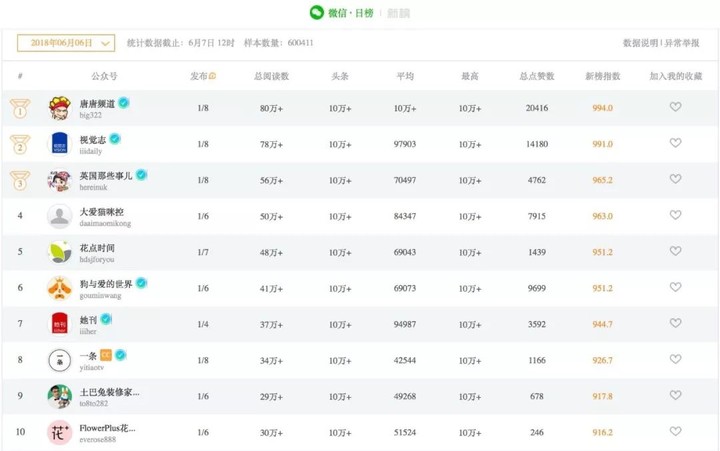Favorite 狗与爱的世界 with the heart icon
Screen dimensions: 720x451
(x=675, y=287)
